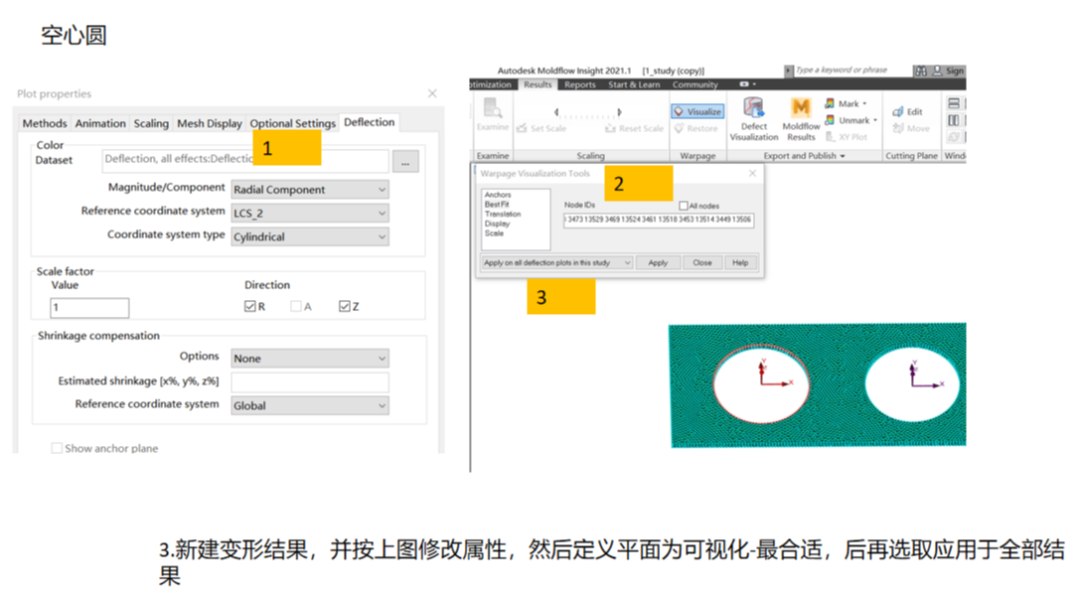Open Moldflow Results export icon
The image size is (1080, 599).
801,107
